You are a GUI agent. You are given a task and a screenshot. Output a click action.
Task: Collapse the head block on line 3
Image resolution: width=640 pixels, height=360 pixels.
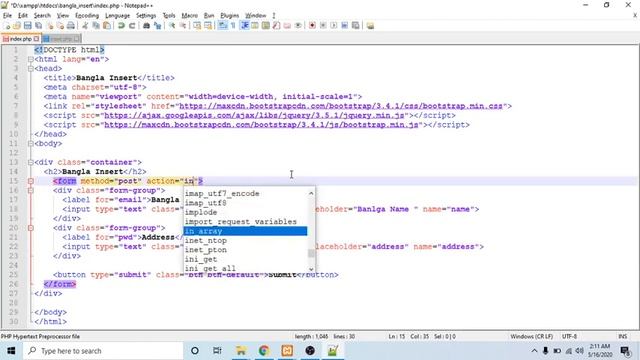[31, 69]
